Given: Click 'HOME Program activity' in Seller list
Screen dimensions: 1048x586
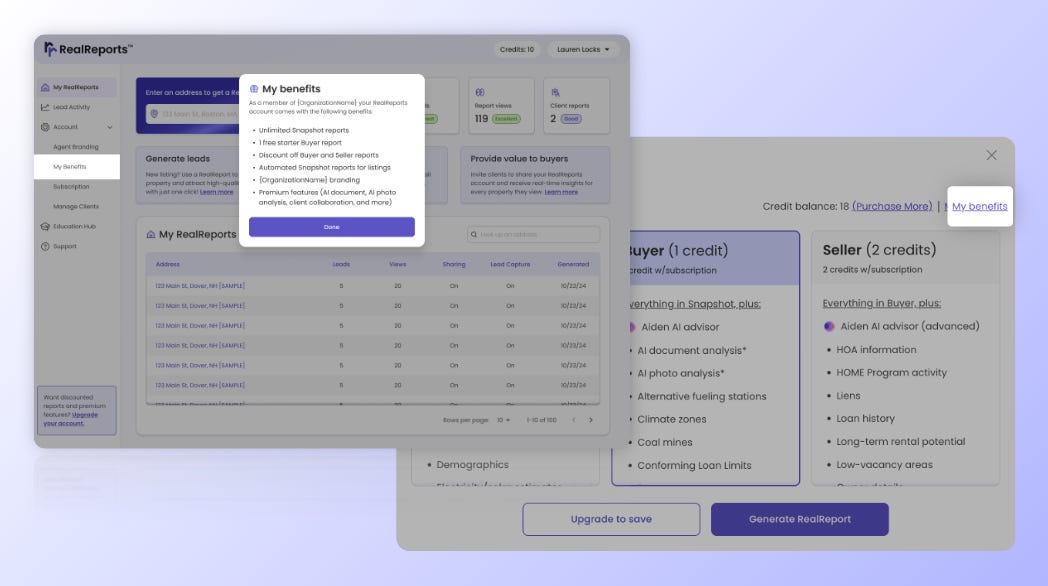Looking at the screenshot, I should [x=892, y=373].
